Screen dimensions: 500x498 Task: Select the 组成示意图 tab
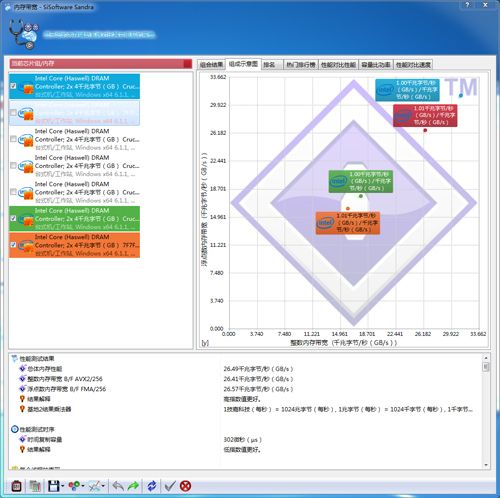[x=243, y=64]
